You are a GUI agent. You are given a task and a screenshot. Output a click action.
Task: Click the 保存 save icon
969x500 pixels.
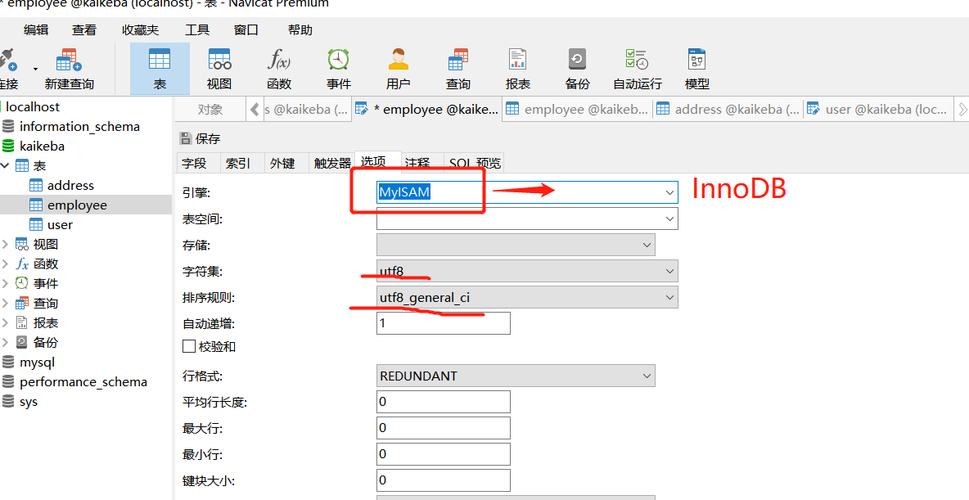click(x=185, y=139)
